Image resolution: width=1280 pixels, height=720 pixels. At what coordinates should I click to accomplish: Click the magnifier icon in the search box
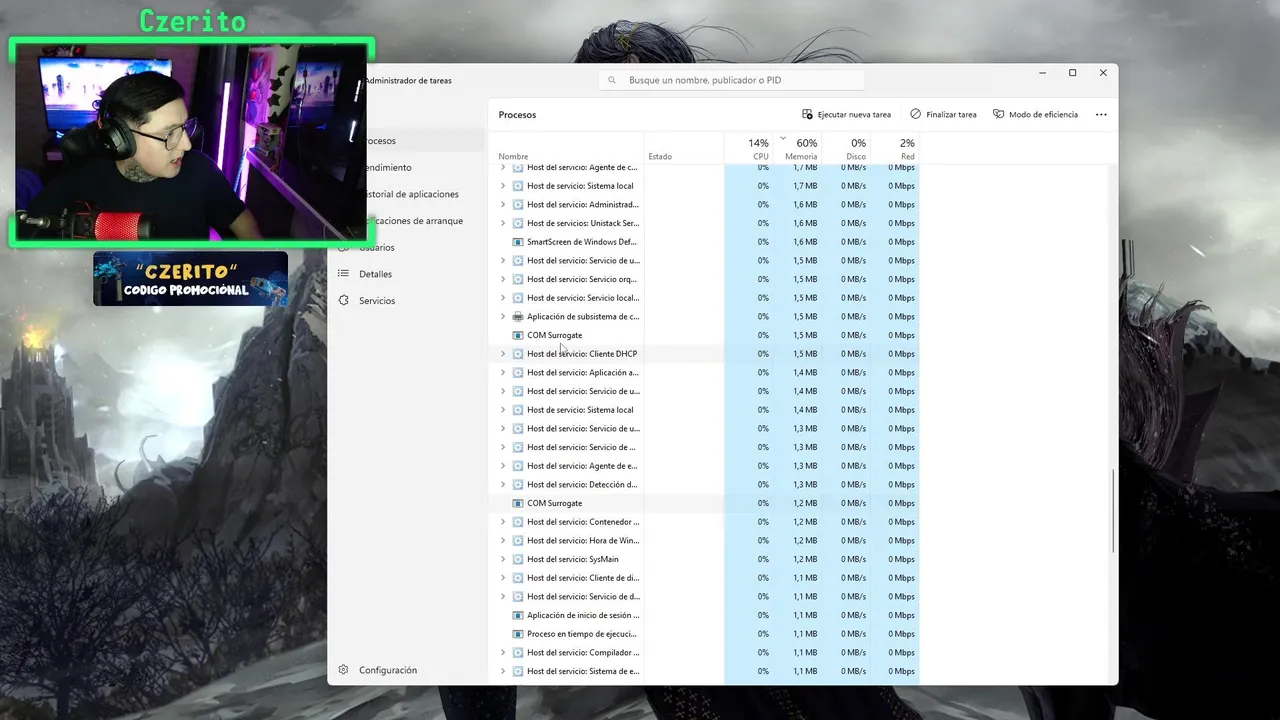[x=612, y=80]
